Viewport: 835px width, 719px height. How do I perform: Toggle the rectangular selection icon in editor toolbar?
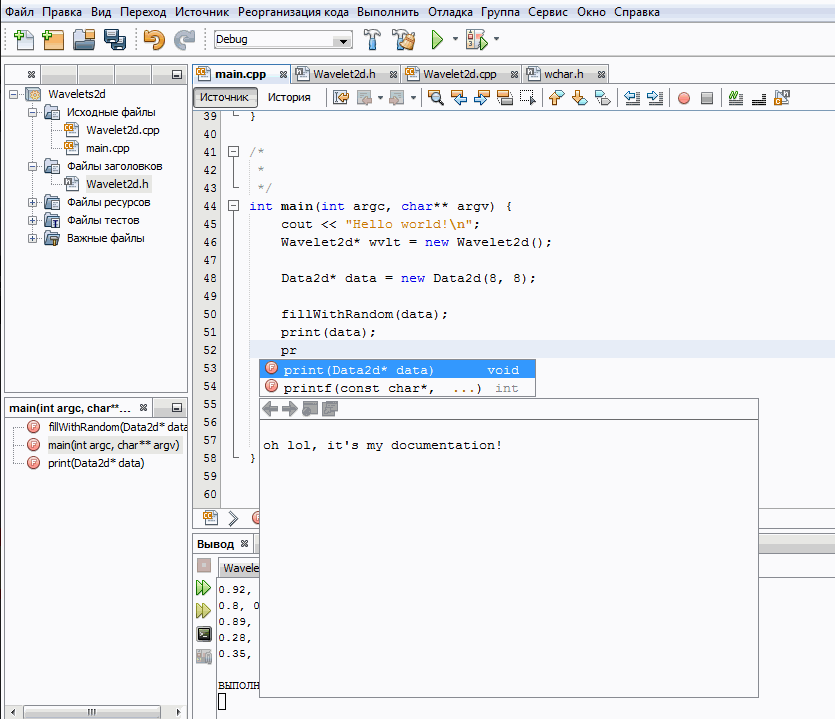[527, 98]
